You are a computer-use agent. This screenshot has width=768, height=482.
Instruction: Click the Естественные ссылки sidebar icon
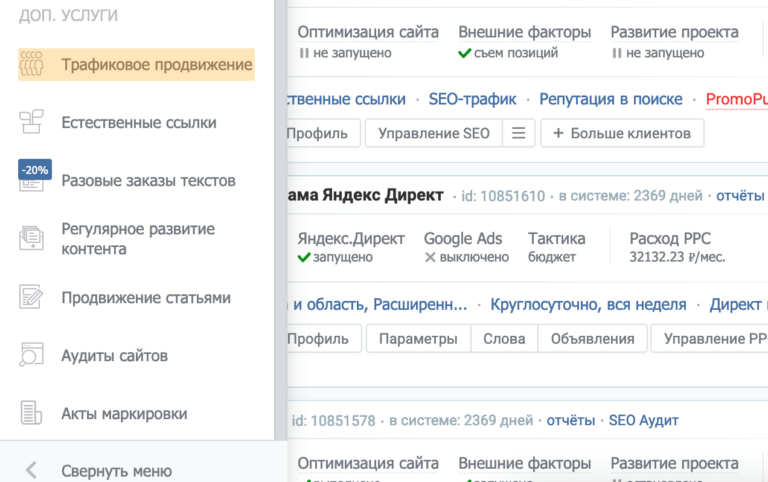click(31, 122)
